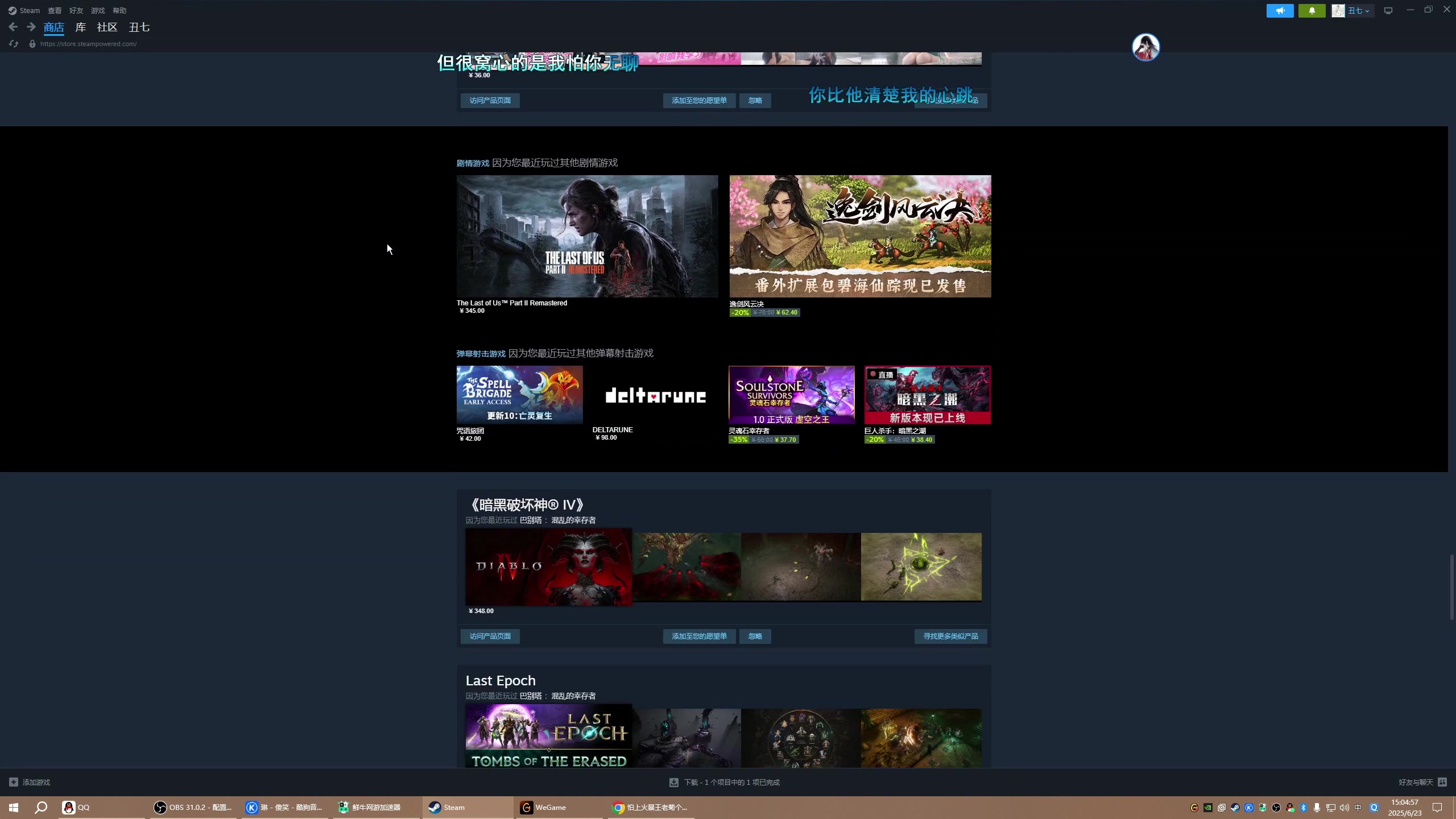This screenshot has height=819, width=1456.
Task: Open the 弹幕射击游戏 category link
Action: tap(481, 354)
